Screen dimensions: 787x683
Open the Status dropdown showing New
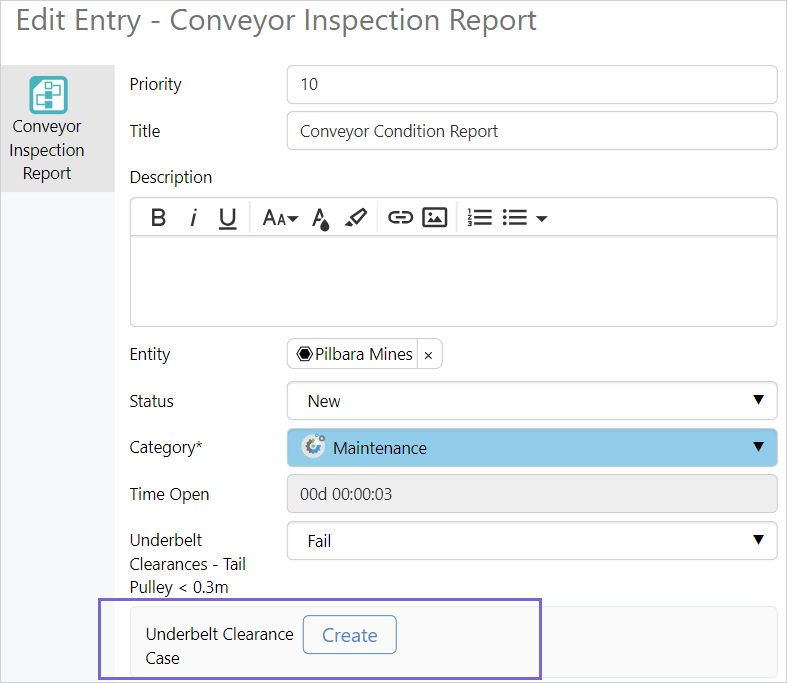[x=531, y=401]
